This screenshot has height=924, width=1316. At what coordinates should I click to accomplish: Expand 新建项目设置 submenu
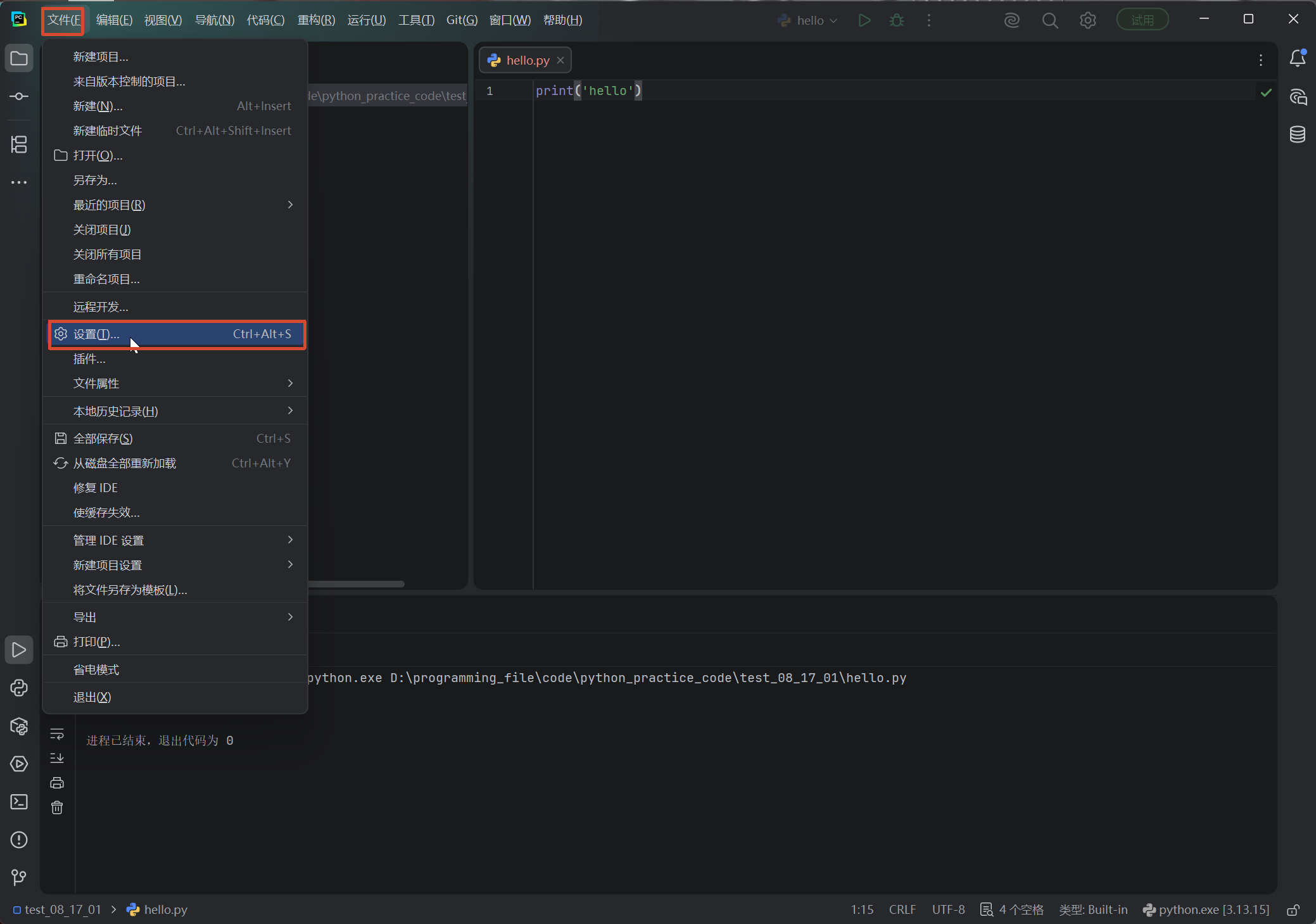coord(175,565)
